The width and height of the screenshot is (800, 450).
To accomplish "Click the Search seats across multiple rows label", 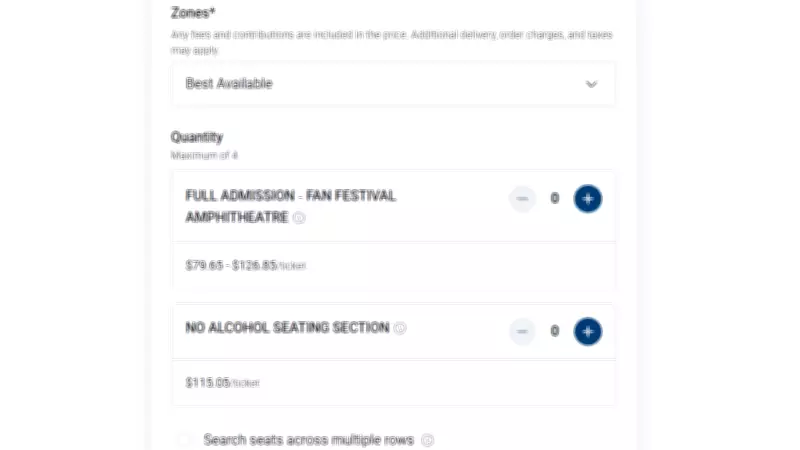I will pos(310,440).
